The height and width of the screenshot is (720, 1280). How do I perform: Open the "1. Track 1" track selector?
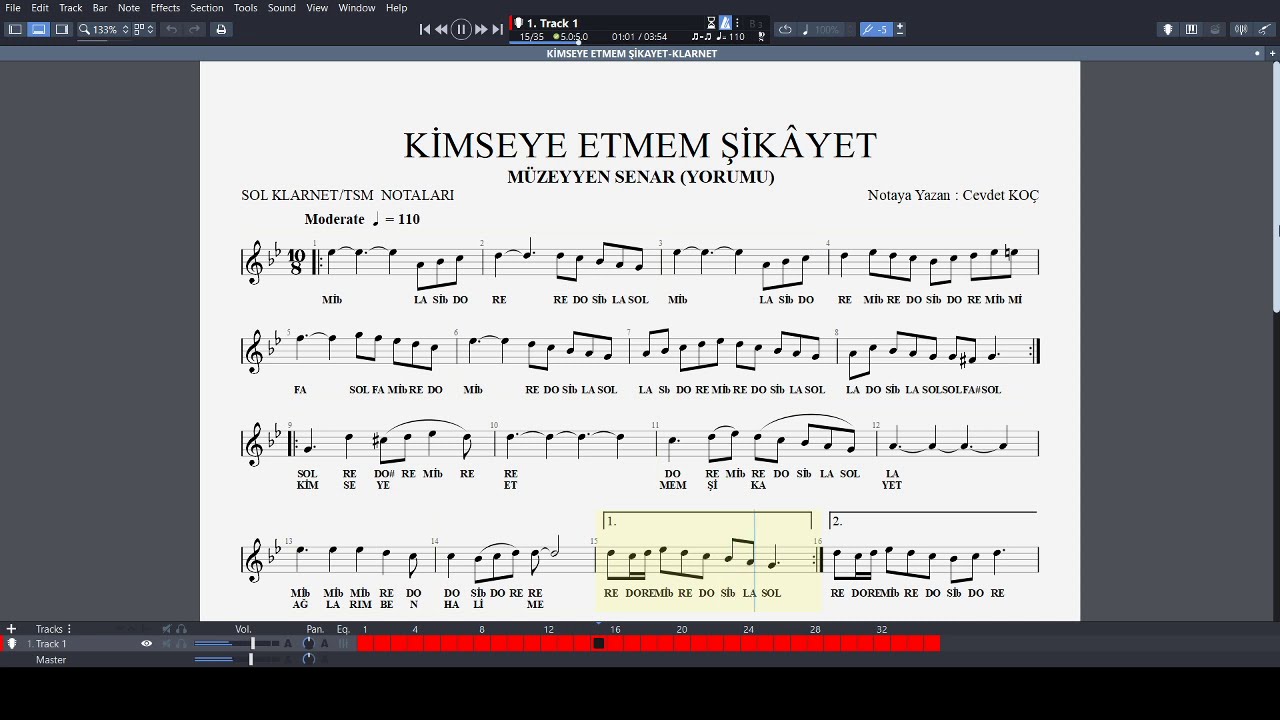point(552,23)
